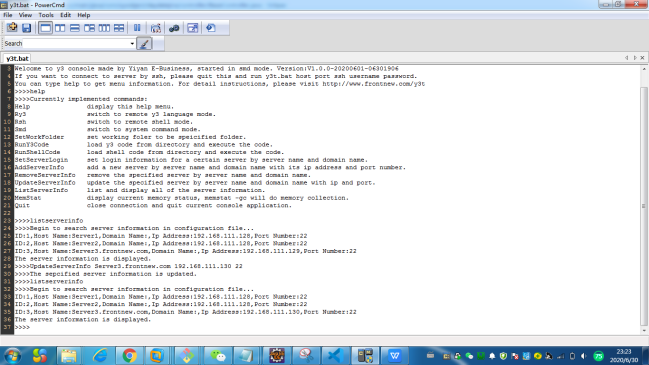Toggle the highlight brush beside Search

(144, 43)
